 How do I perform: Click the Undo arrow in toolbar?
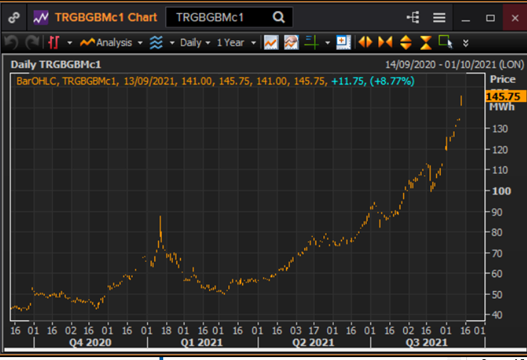click(12, 43)
